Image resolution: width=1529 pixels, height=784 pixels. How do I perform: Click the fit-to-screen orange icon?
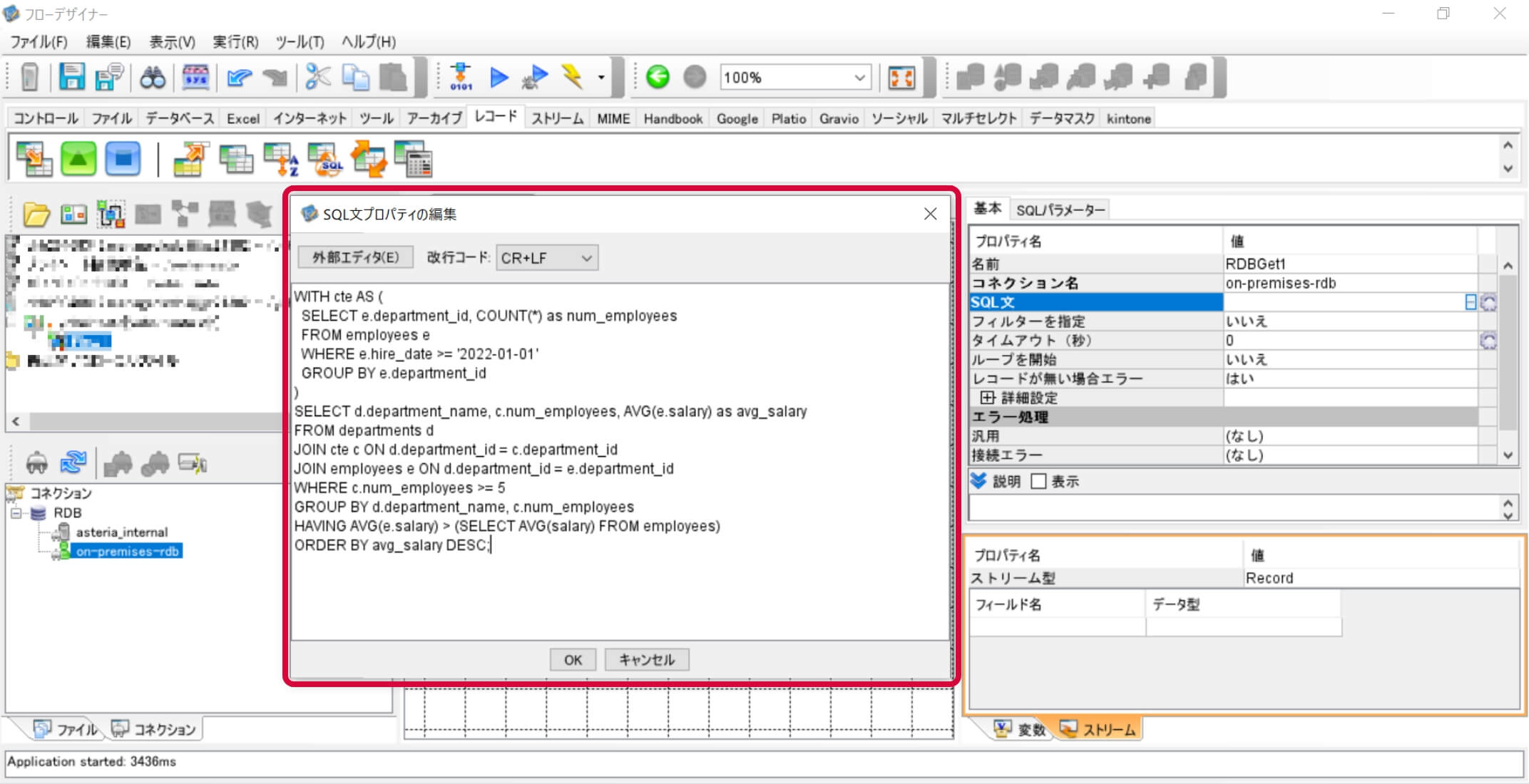[901, 77]
